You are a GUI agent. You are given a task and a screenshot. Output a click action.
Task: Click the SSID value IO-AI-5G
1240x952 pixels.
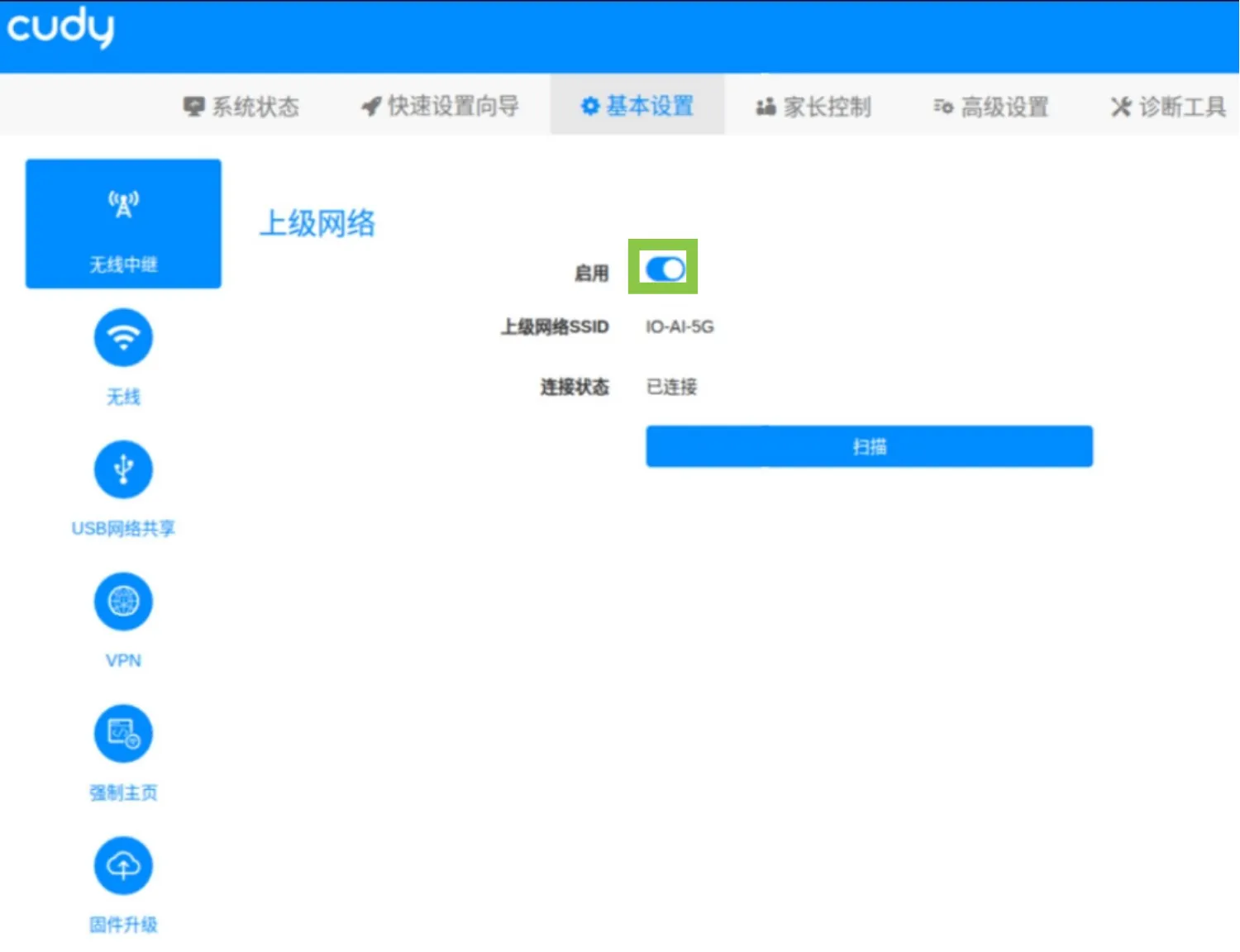pos(680,327)
